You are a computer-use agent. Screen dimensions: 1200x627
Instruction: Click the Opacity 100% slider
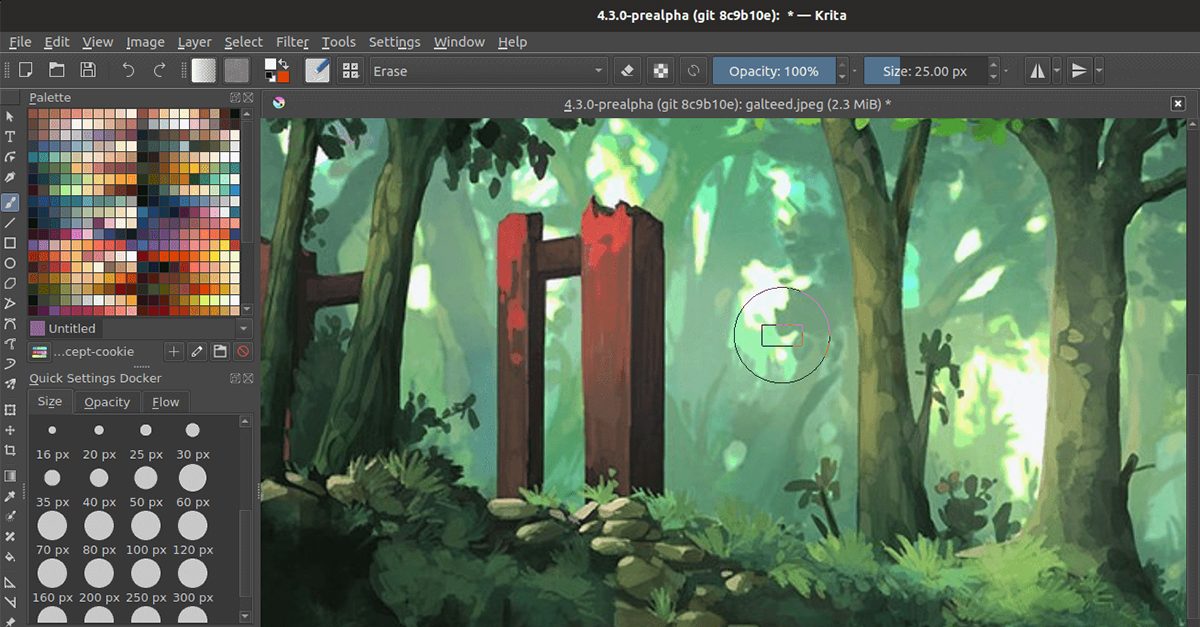coord(775,70)
